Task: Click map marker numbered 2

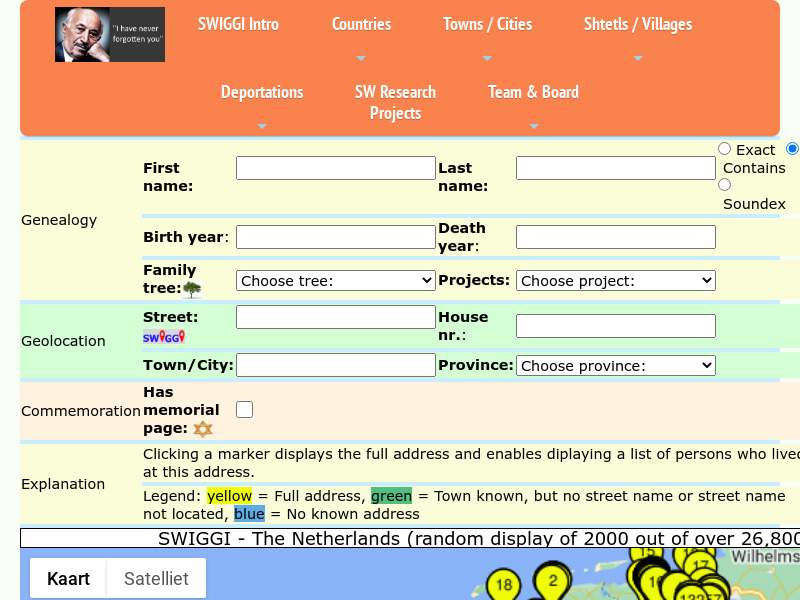Action: (x=553, y=579)
